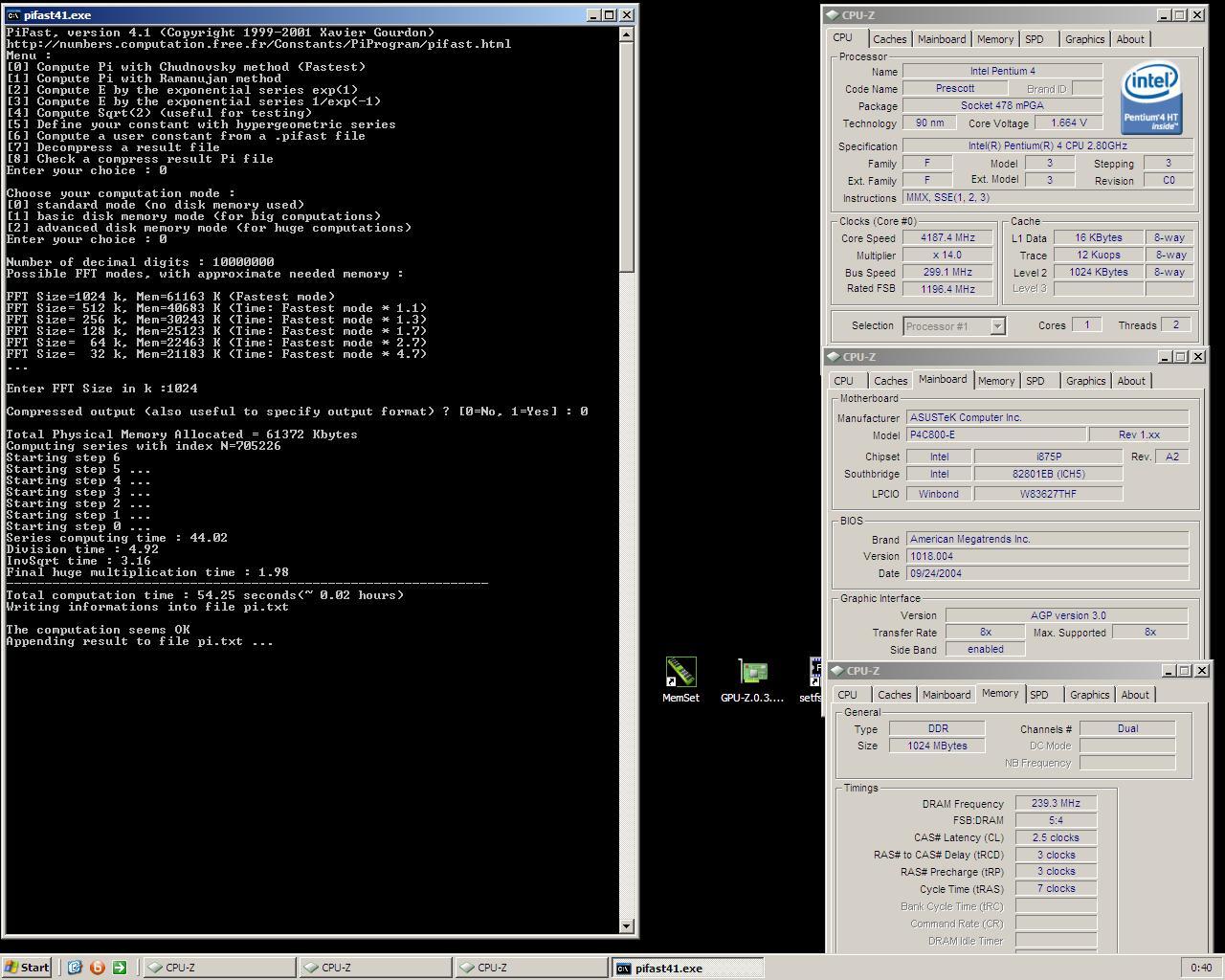Click the FSB:DRAM ratio value 5:4
Screen dimensions: 1225x980
(1056, 820)
